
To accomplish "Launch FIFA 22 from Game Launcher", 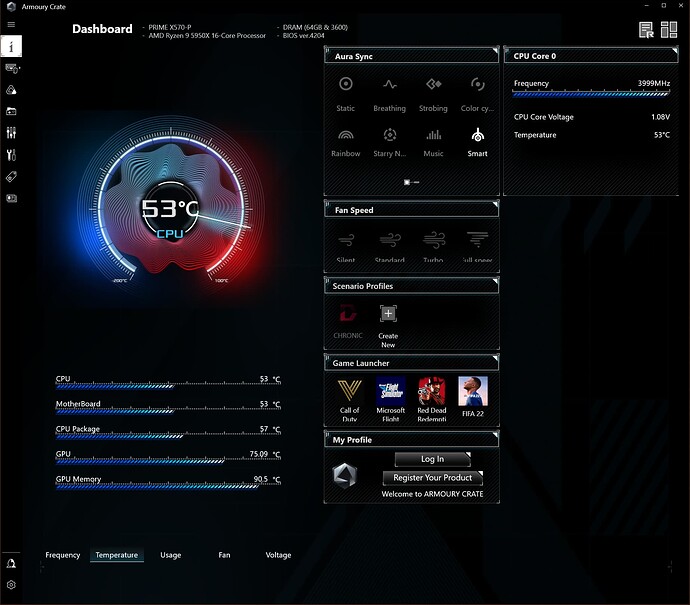I will [x=473, y=397].
